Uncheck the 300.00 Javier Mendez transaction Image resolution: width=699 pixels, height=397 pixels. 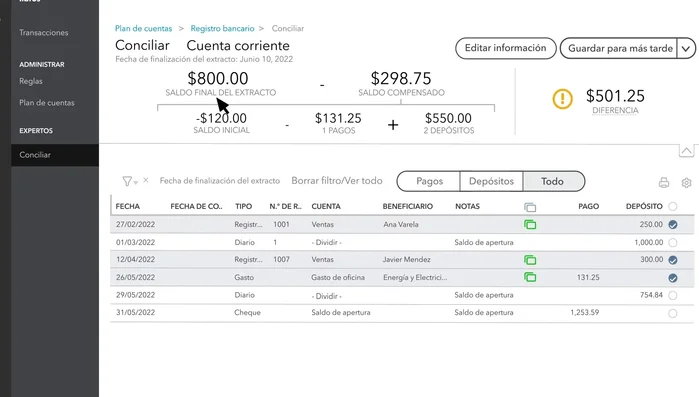click(x=673, y=260)
